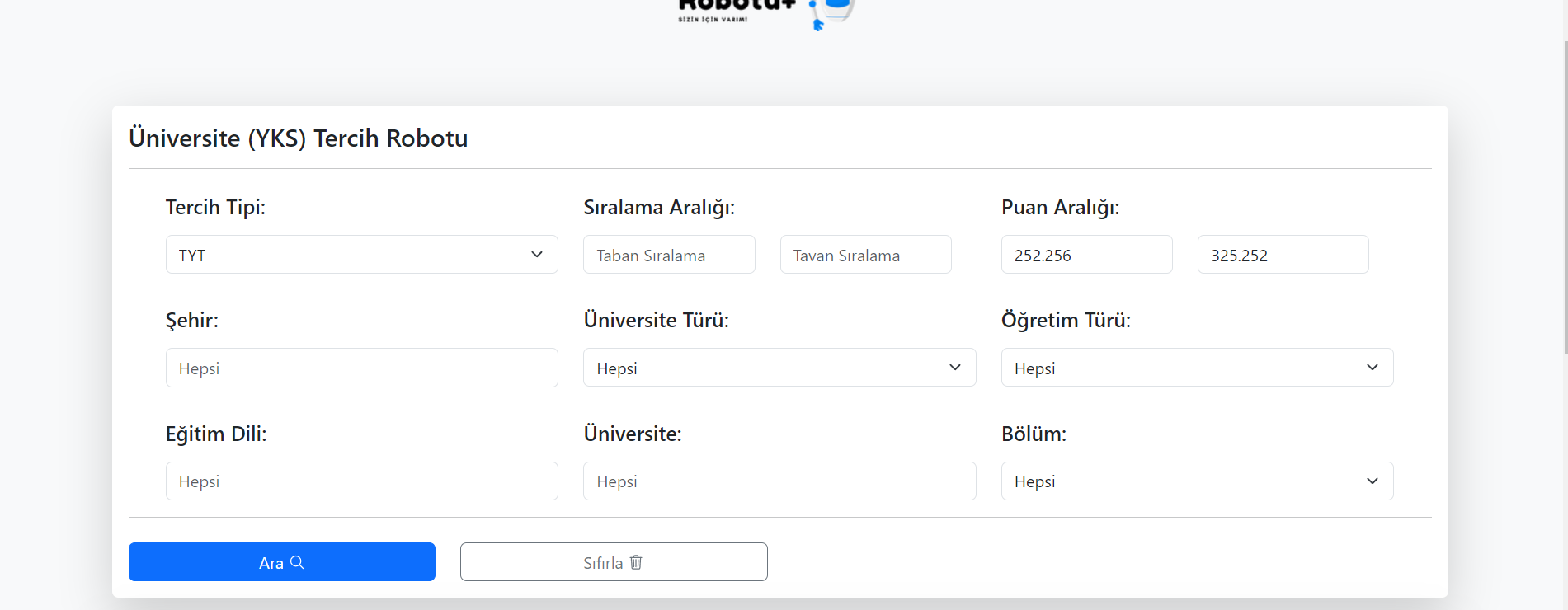Viewport: 1568px width, 610px height.
Task: Open the Tercih Tipi dropdown showing TYT
Action: (361, 255)
